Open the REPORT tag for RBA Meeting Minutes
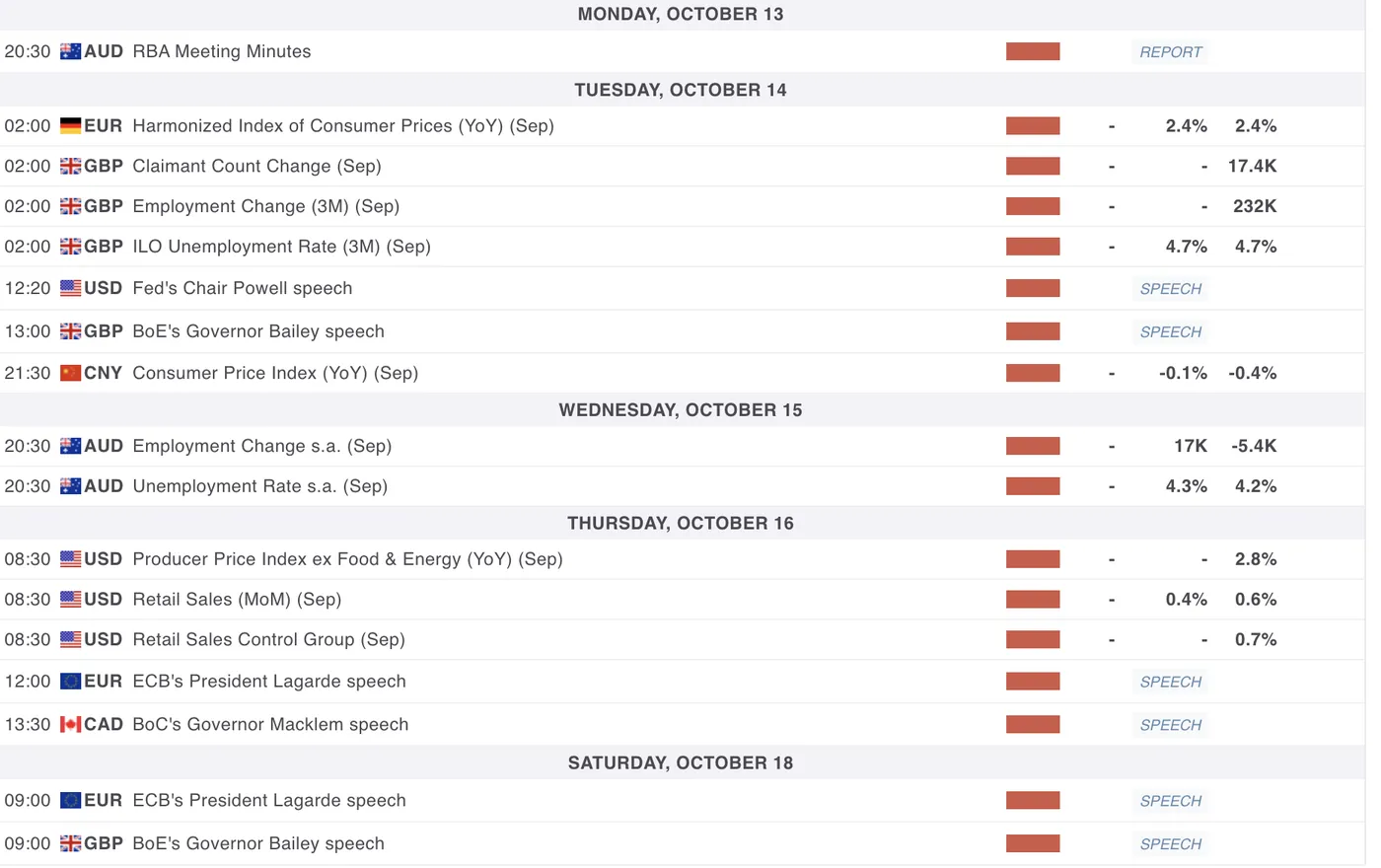This screenshot has height=868, width=1381. coord(1170,52)
